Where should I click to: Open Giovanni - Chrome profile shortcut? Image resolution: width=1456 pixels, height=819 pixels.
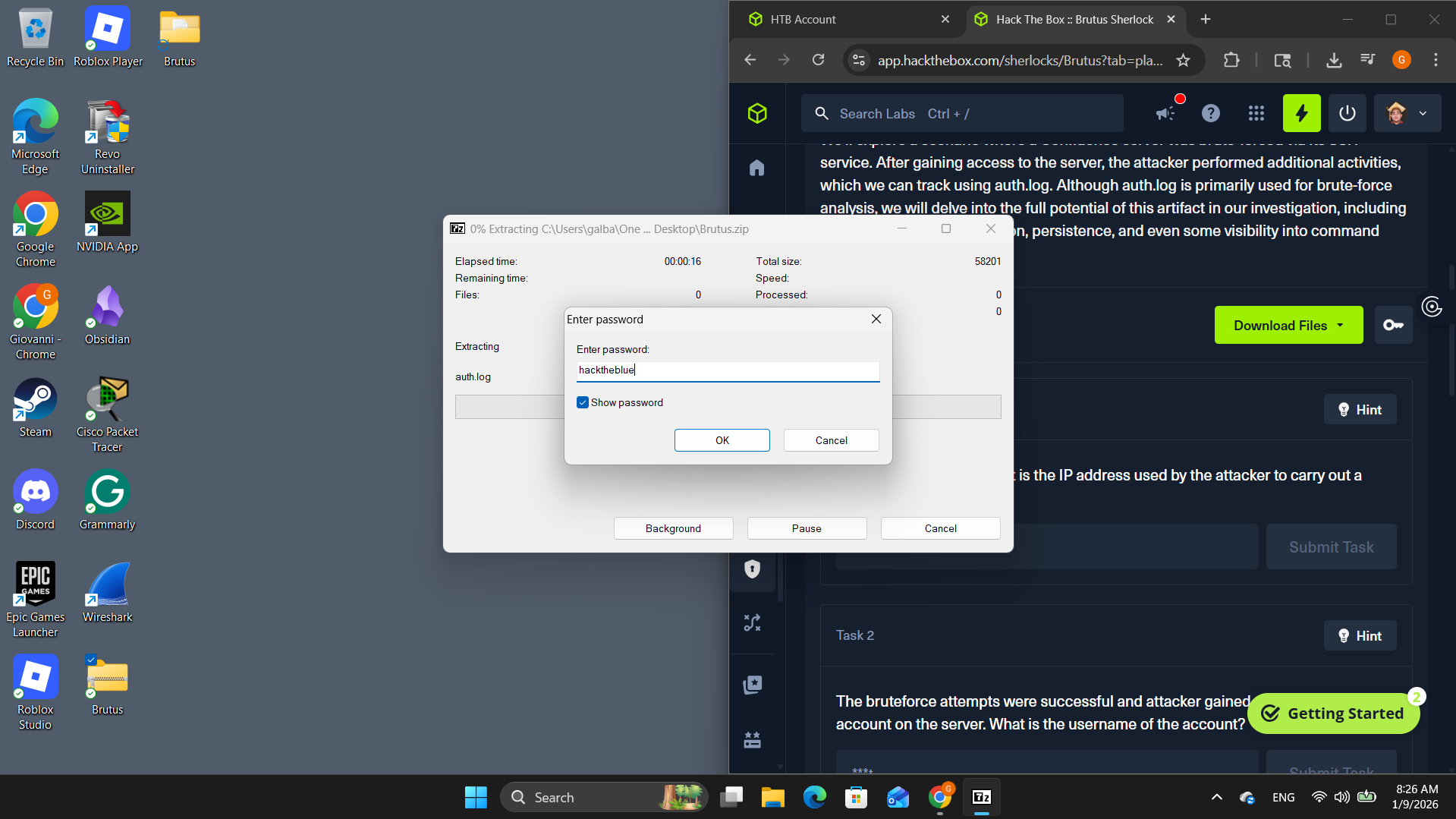(35, 322)
